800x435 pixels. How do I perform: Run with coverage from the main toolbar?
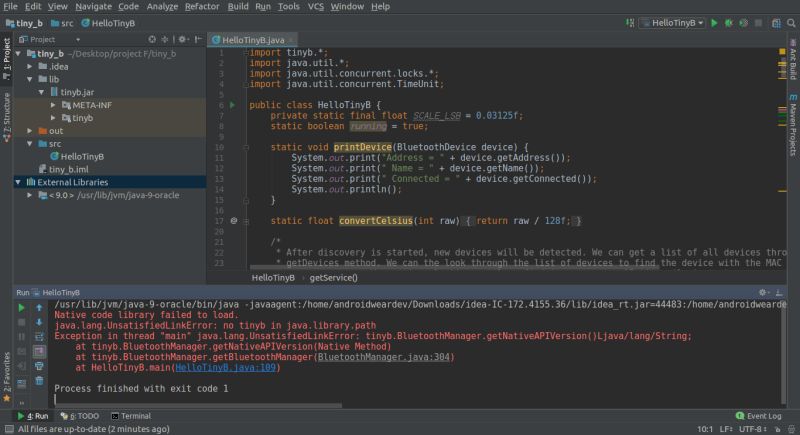(744, 23)
